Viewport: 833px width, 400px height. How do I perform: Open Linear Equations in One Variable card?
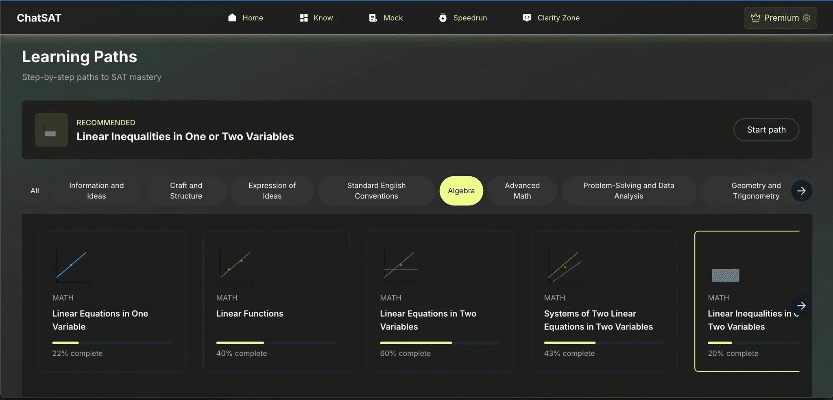click(x=112, y=301)
